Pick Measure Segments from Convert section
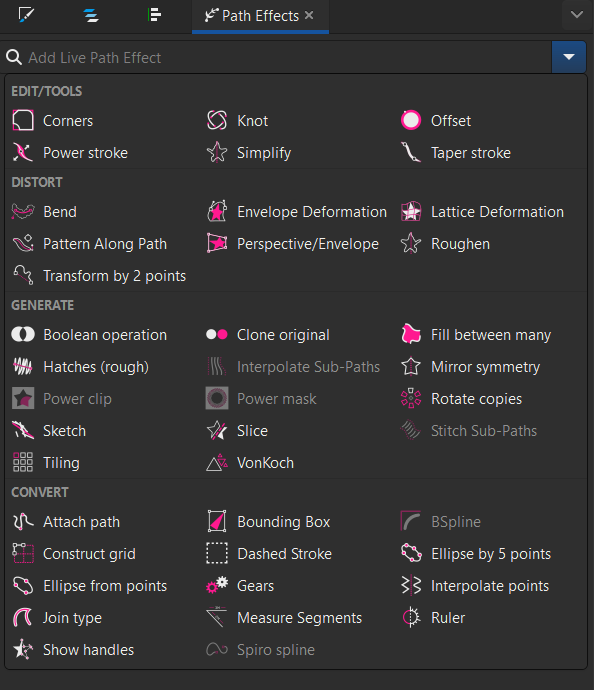This screenshot has height=690, width=594. click(284, 618)
